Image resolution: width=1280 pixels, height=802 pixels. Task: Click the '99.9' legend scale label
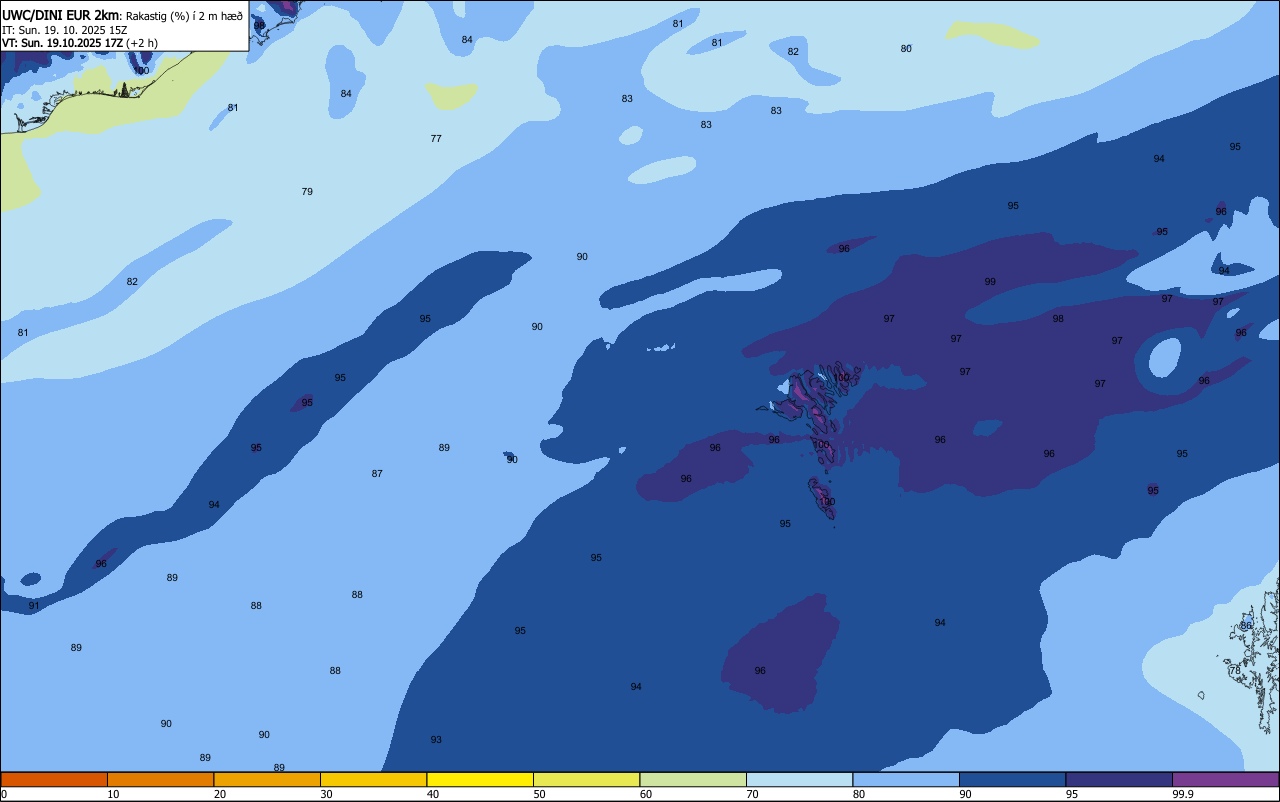pos(1183,794)
